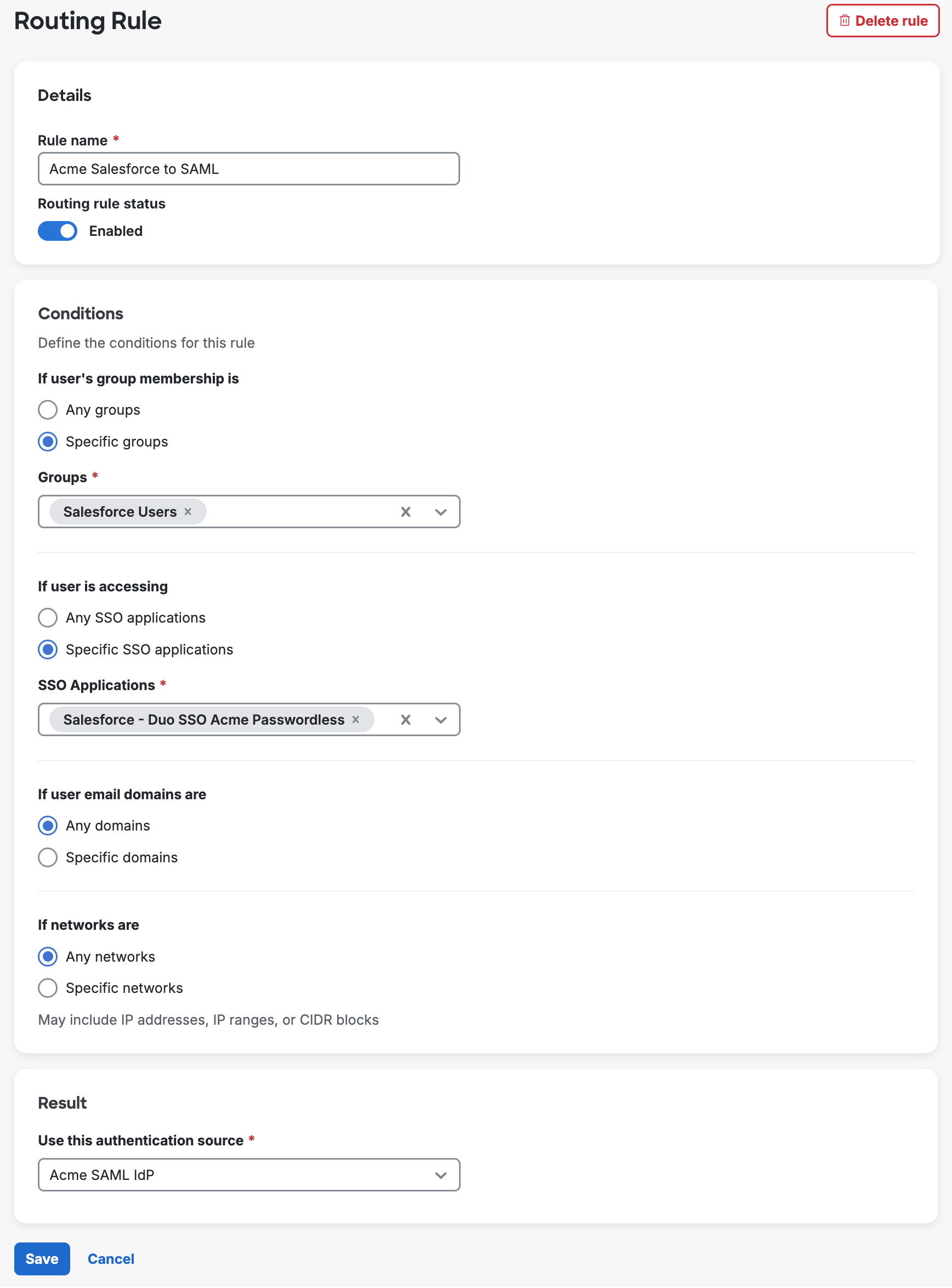
Task: Click the Delete rule button
Action: [882, 20]
